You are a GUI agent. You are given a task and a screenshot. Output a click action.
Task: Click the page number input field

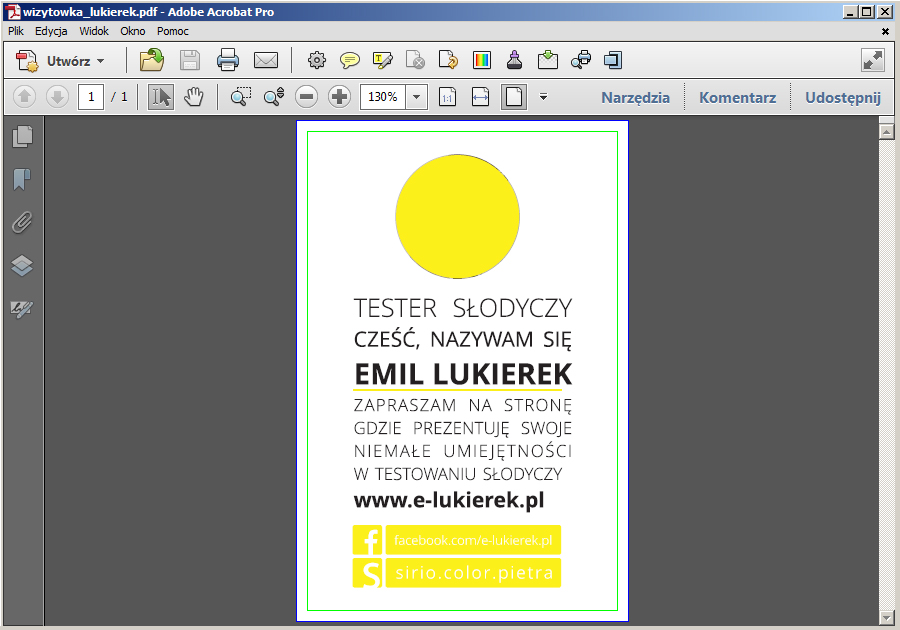click(91, 97)
